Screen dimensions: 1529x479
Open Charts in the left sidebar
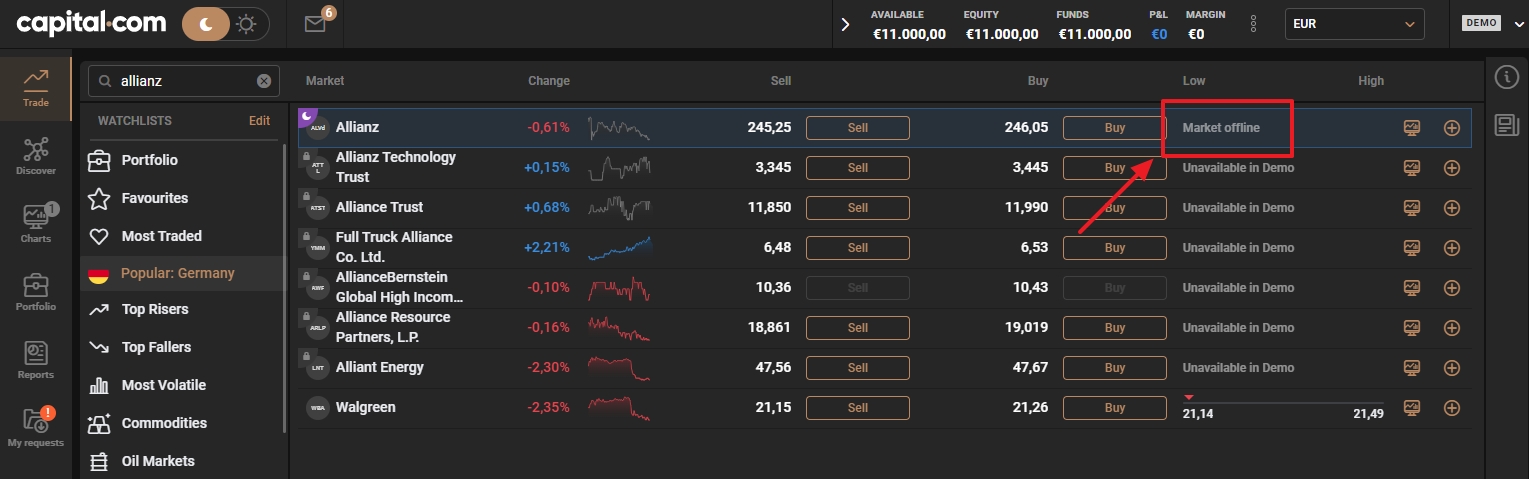[36, 223]
